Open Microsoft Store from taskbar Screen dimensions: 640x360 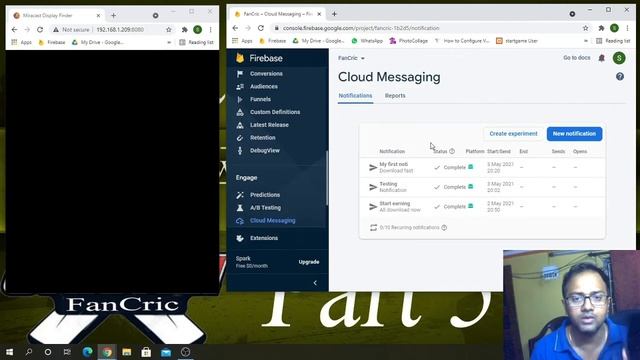pos(146,352)
